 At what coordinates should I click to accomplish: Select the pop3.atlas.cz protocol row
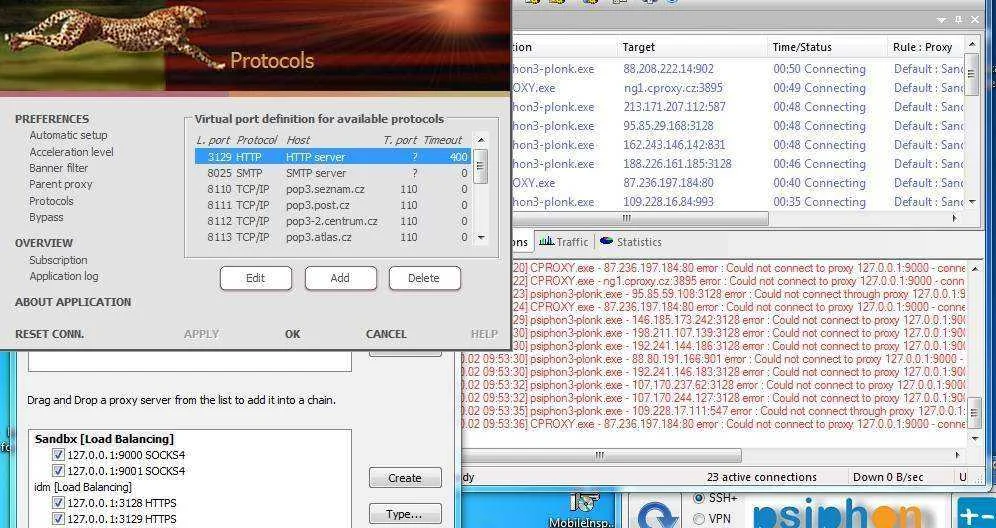coord(333,238)
